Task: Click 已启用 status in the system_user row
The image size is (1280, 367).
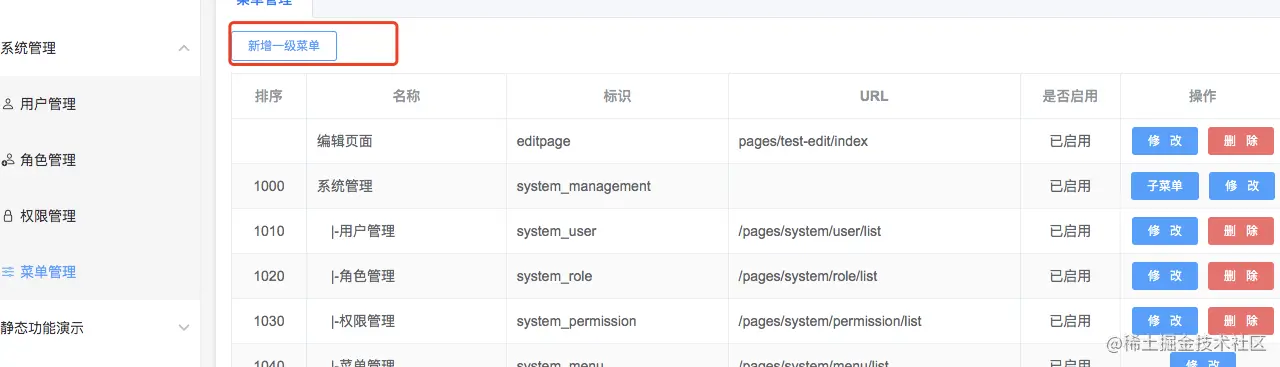Action: 1070,231
